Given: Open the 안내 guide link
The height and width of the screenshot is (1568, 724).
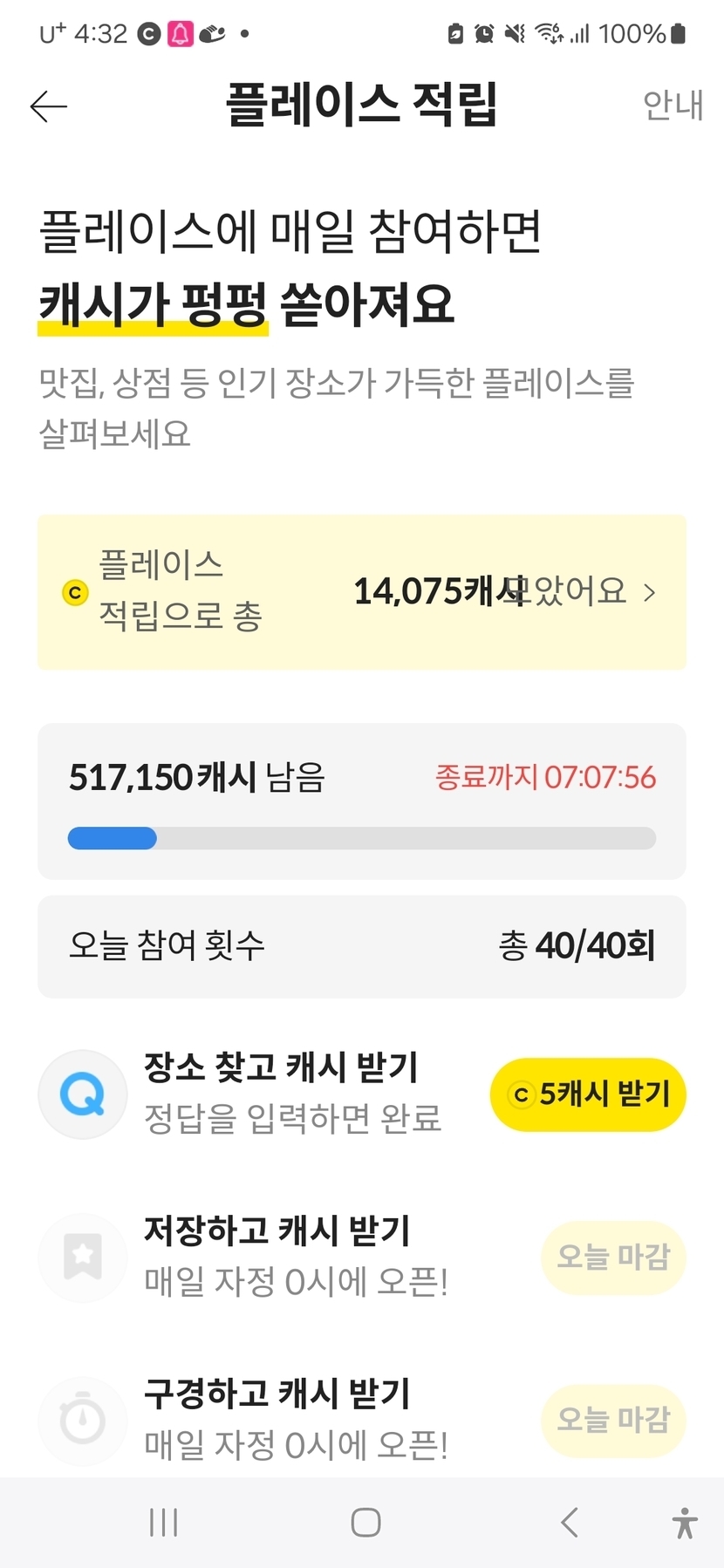Looking at the screenshot, I should click(672, 106).
